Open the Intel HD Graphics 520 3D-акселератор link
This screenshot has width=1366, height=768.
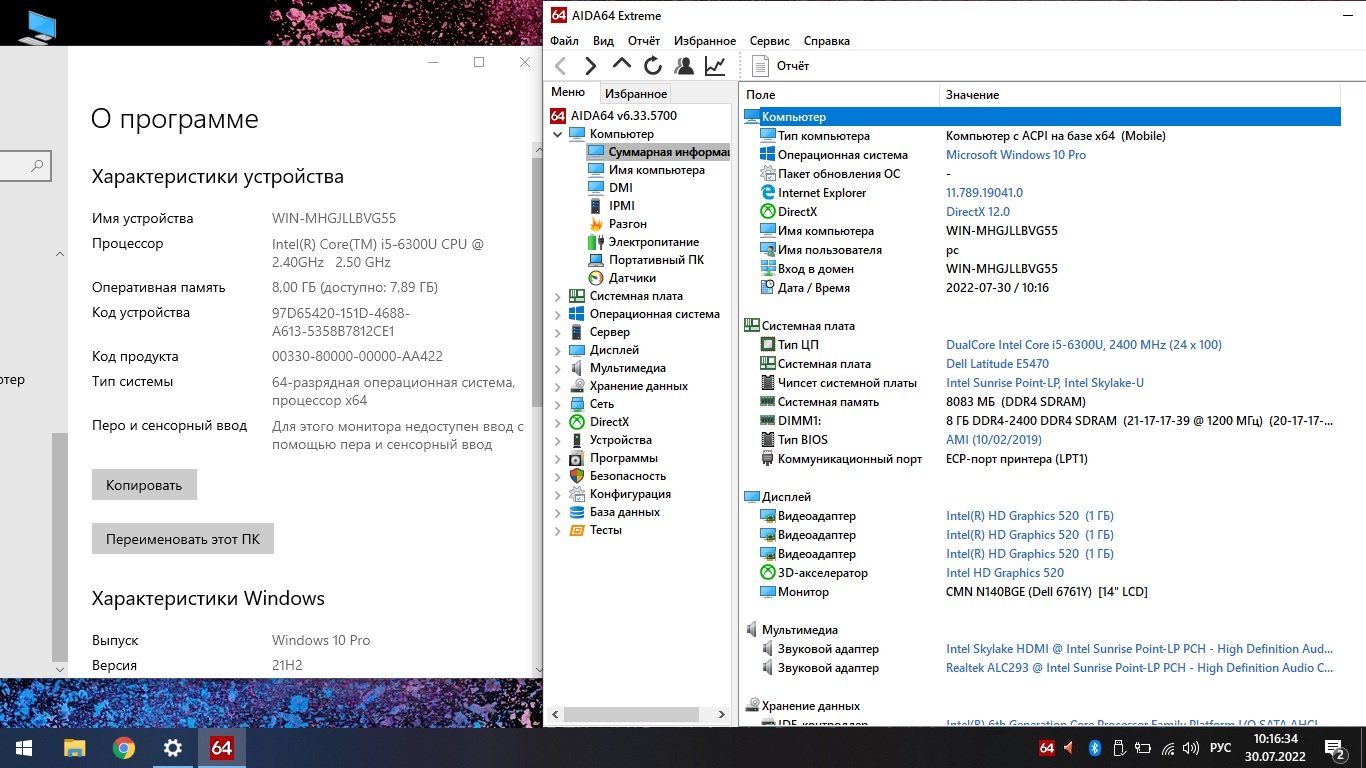1005,573
